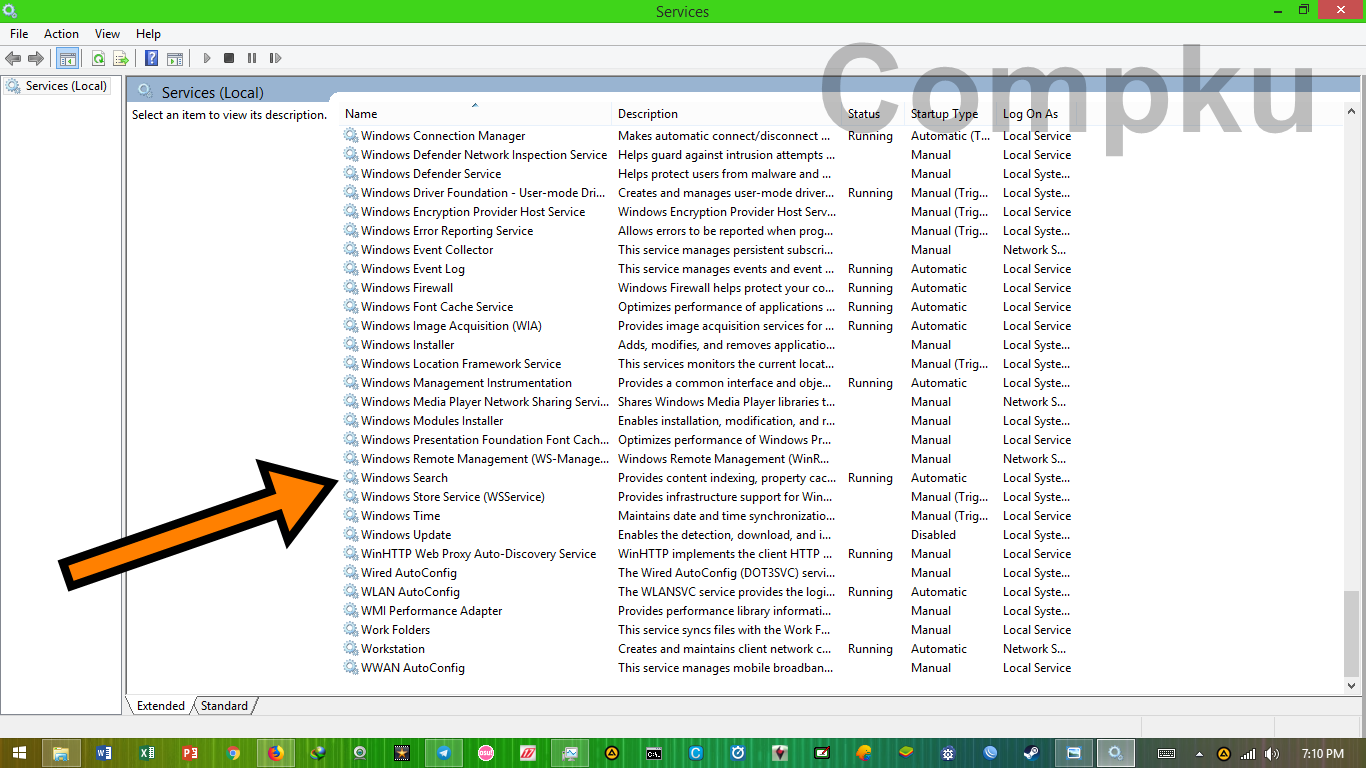Open File Explorer from the taskbar

(61, 753)
